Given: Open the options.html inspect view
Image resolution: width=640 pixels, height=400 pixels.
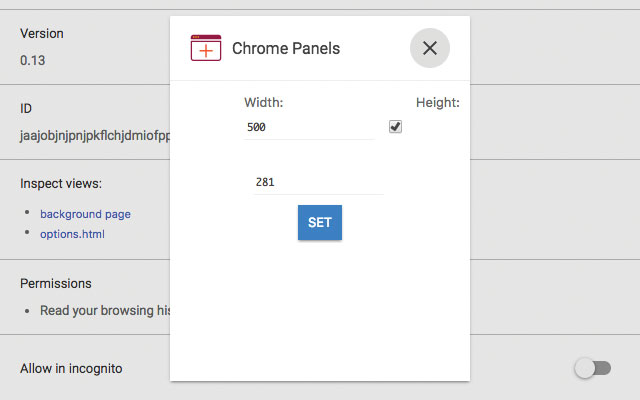Looking at the screenshot, I should [x=72, y=234].
